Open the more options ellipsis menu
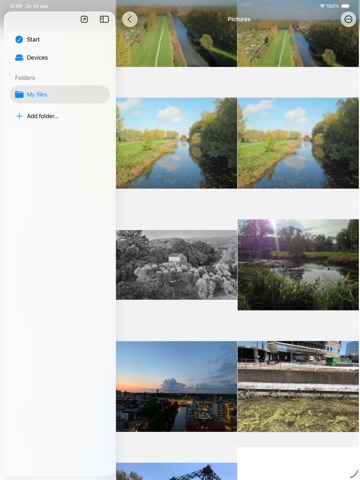Viewport: 360px width, 480px height. pos(348,19)
